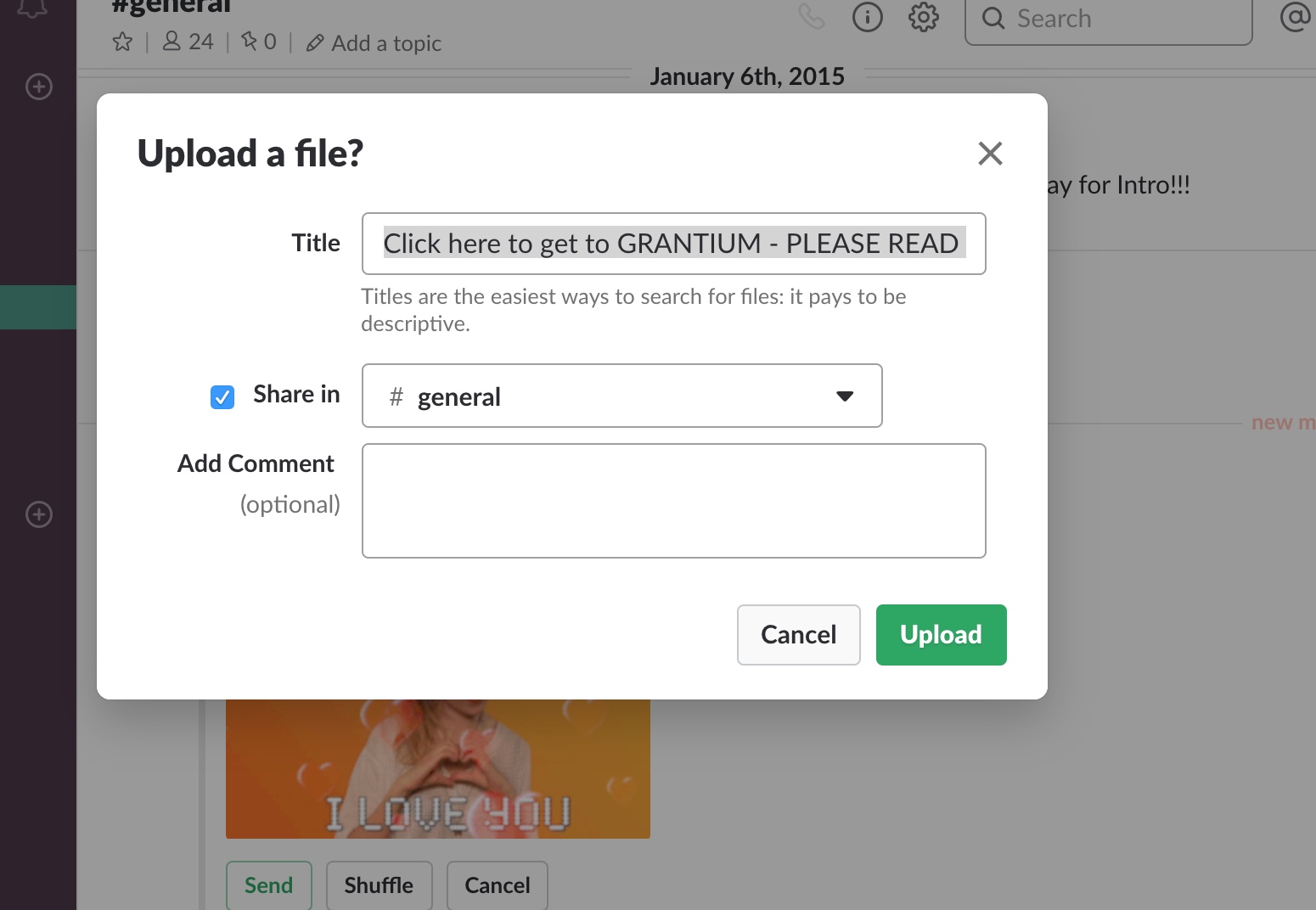Open notifications via the bell icon
This screenshot has height=910, width=1316.
(x=31, y=7)
